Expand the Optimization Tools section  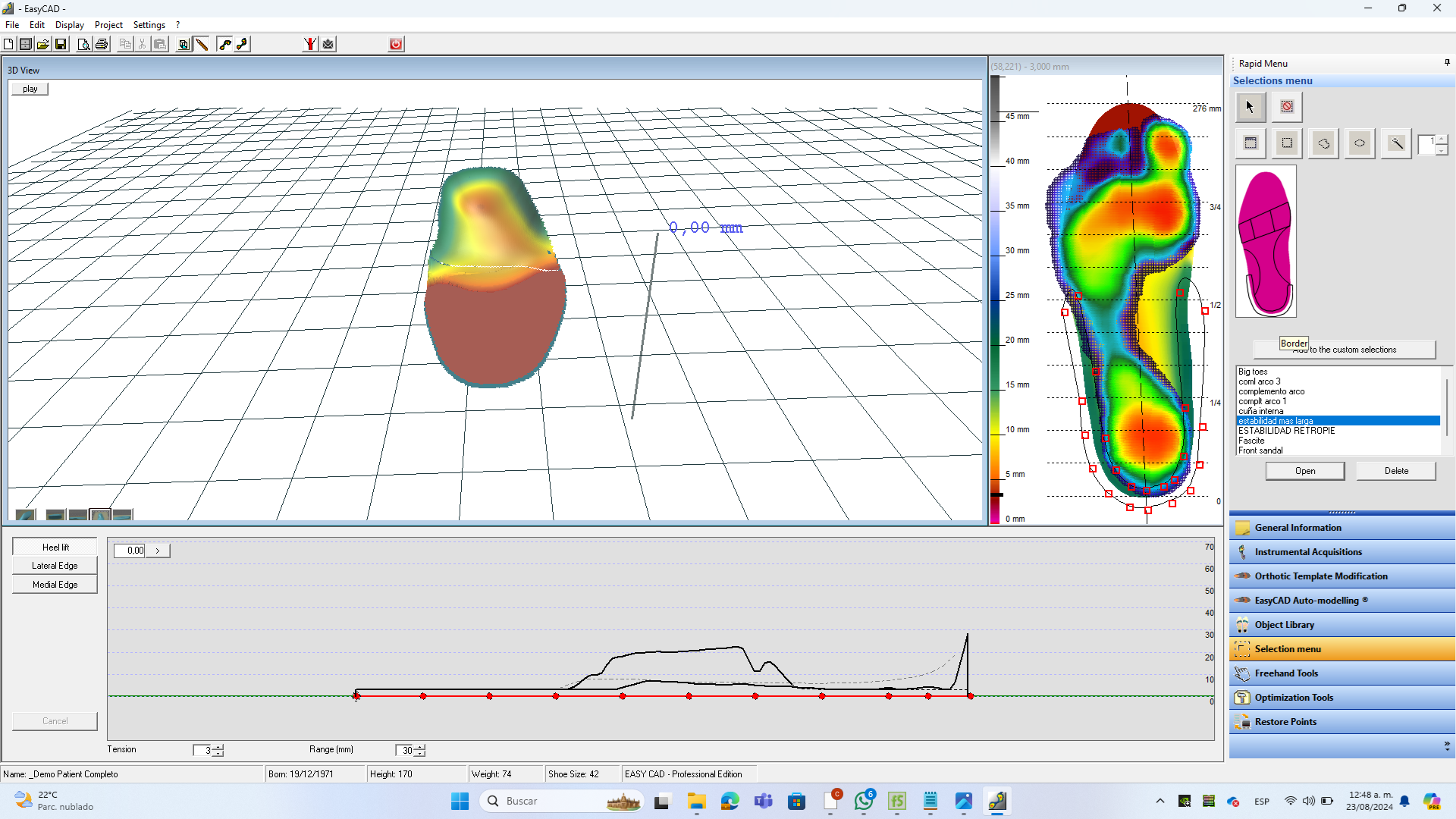click(1293, 698)
